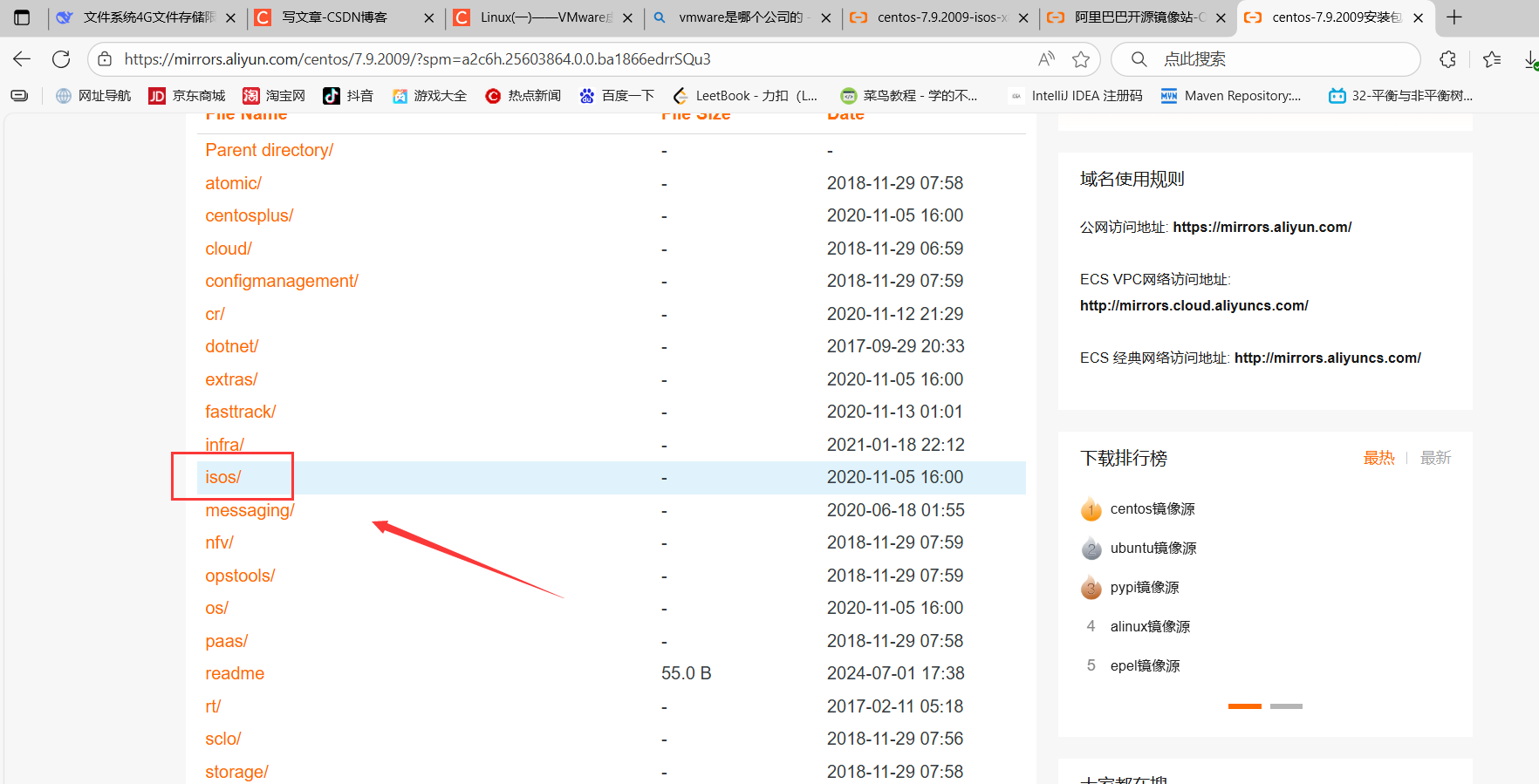This screenshot has height=784, width=1539.
Task: Select the 55.0 B file size cell
Action: click(687, 673)
